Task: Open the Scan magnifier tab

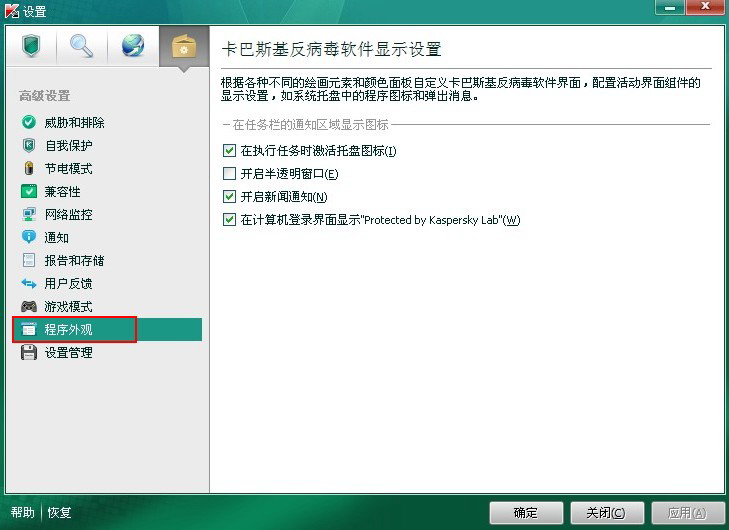Action: click(x=82, y=46)
